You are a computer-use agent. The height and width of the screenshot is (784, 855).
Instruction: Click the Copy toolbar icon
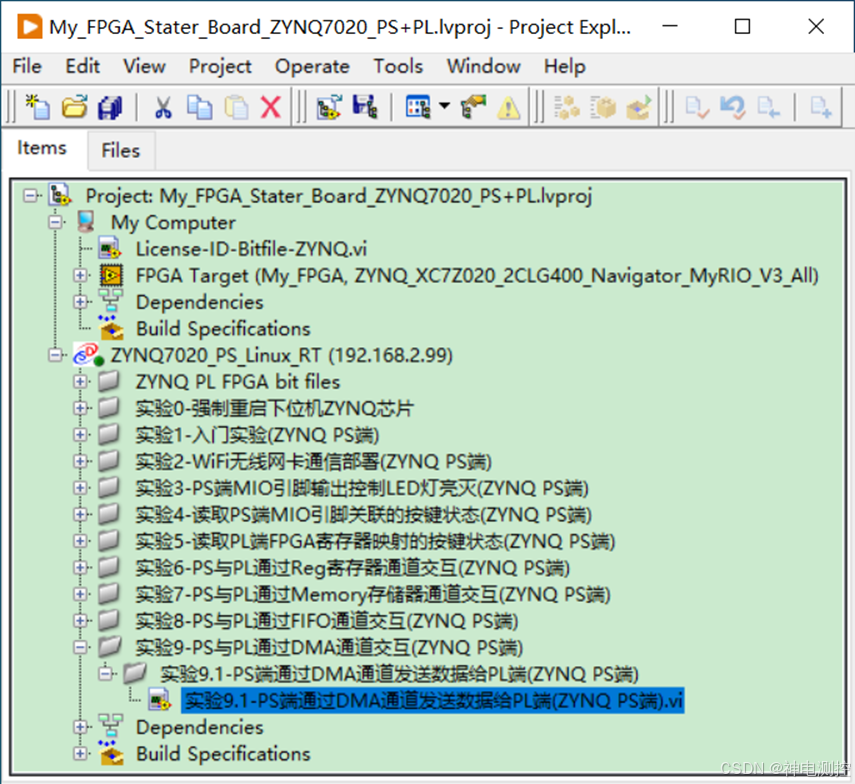click(x=200, y=107)
